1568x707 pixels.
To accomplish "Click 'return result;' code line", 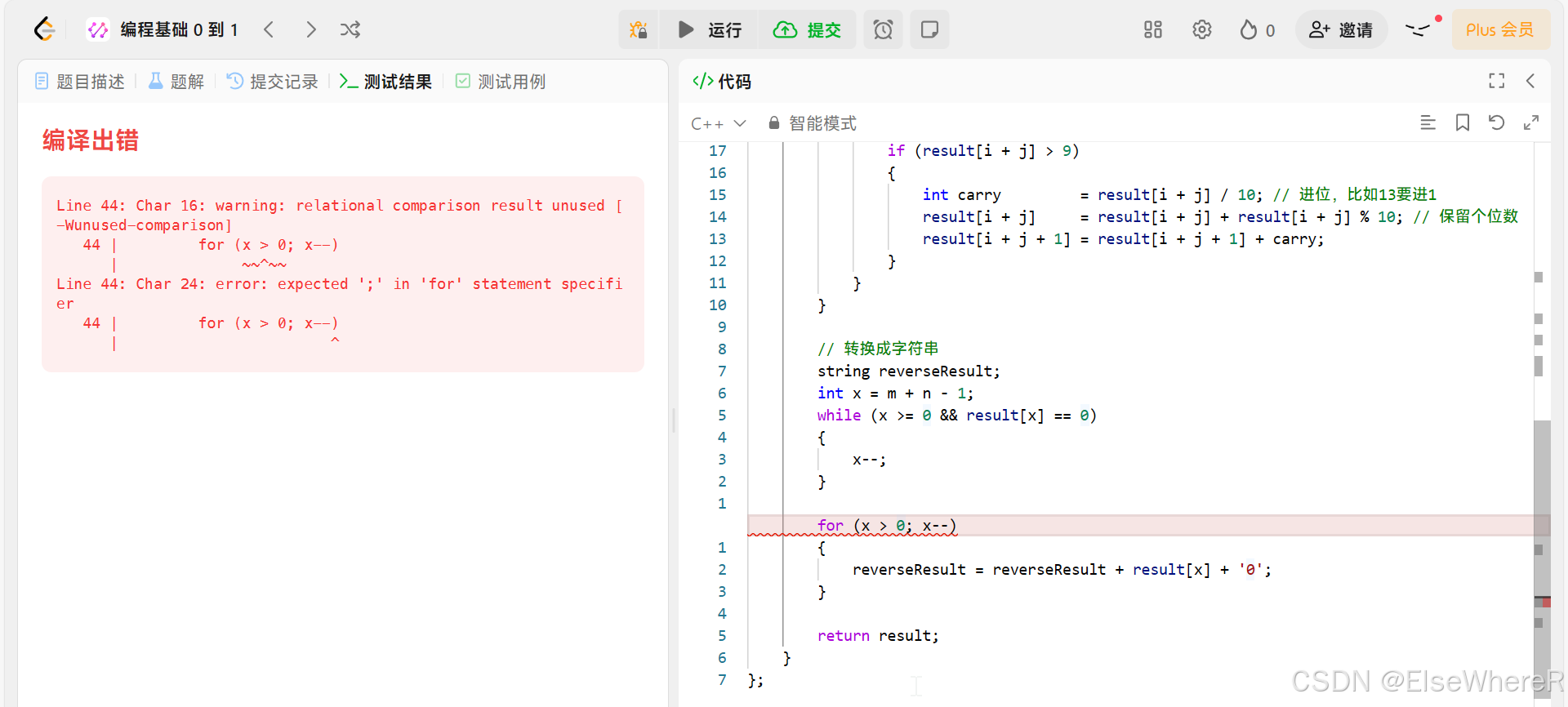I will [878, 636].
